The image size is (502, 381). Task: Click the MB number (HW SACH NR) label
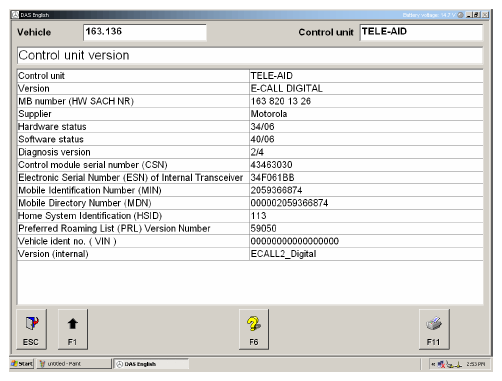click(x=76, y=101)
